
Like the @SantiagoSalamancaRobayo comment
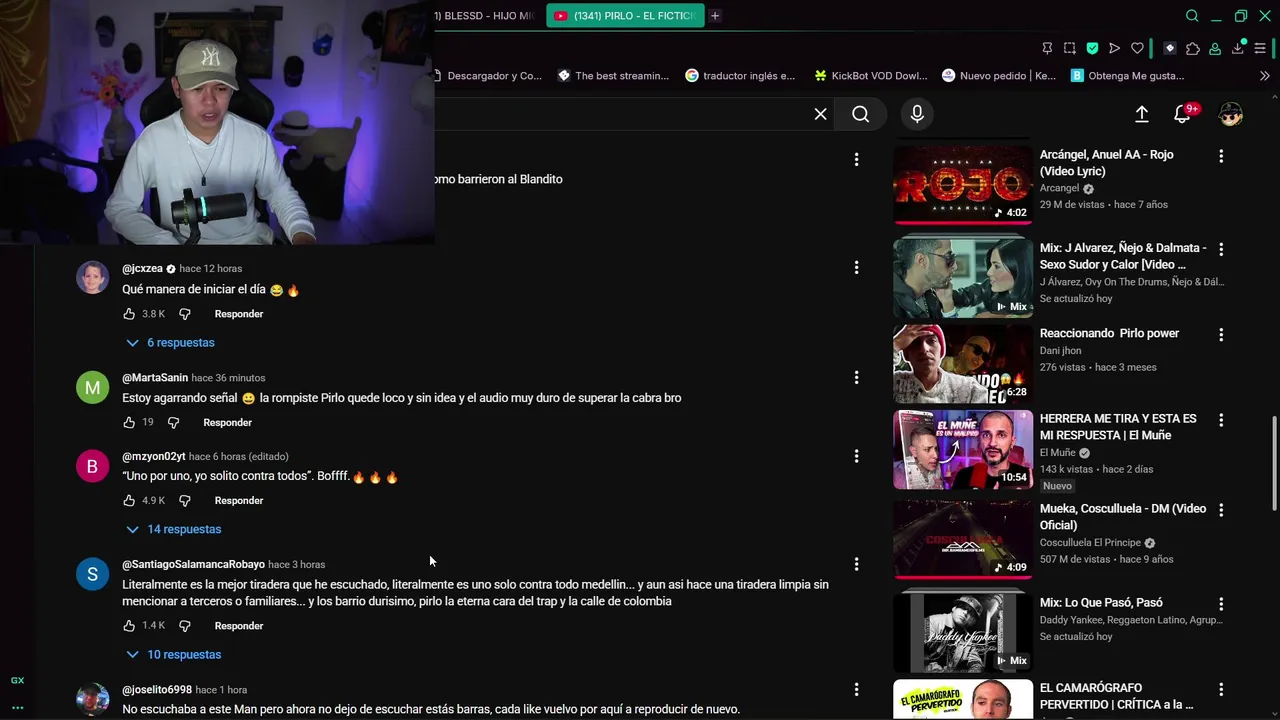click(x=129, y=625)
